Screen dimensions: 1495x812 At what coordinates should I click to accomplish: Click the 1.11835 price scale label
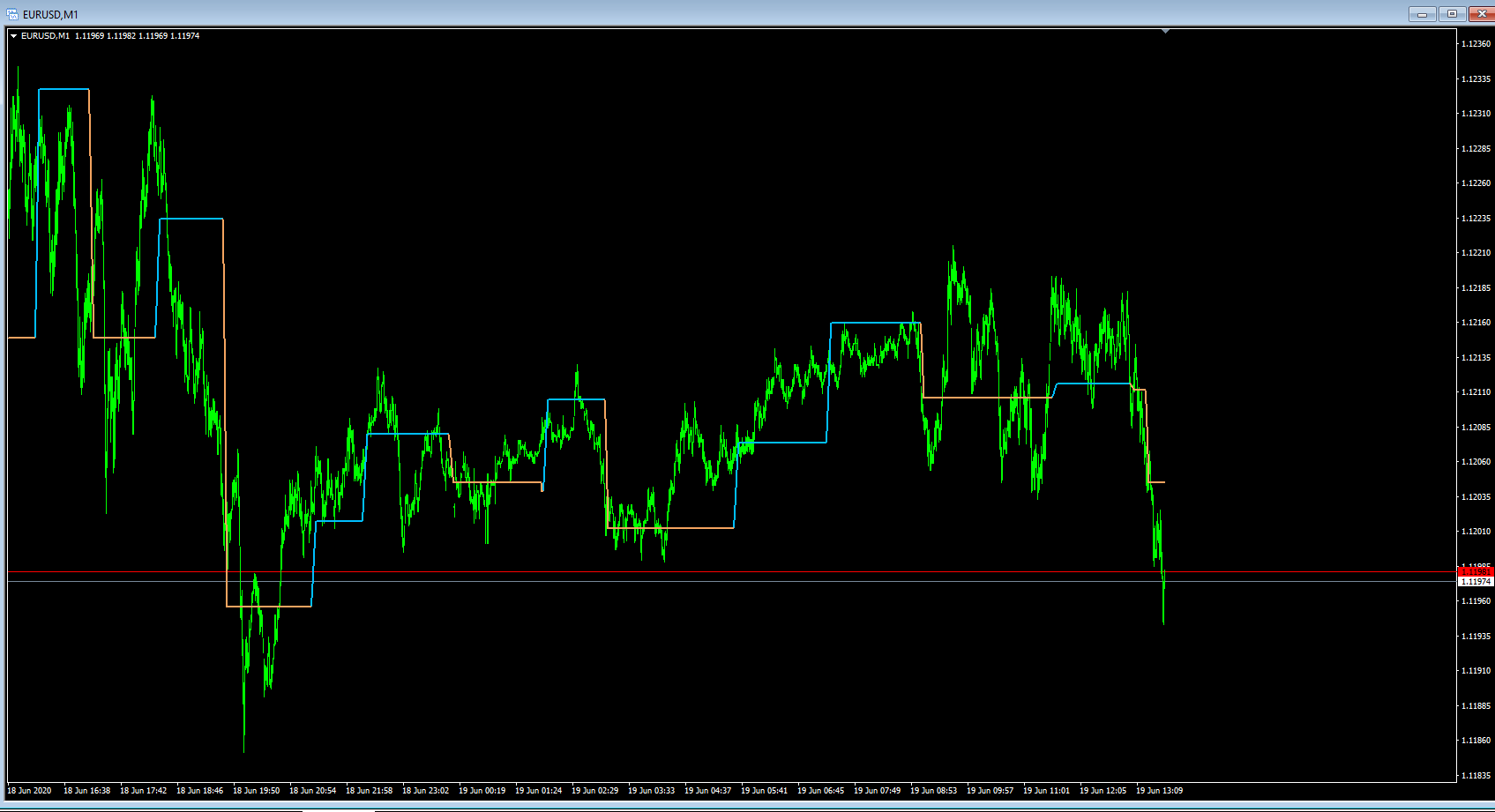pyautogui.click(x=1476, y=776)
